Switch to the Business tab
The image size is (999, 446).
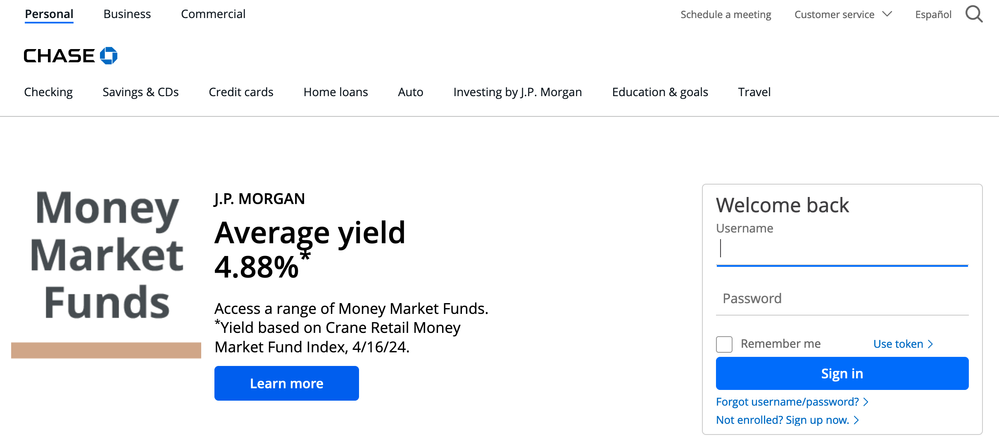(127, 14)
